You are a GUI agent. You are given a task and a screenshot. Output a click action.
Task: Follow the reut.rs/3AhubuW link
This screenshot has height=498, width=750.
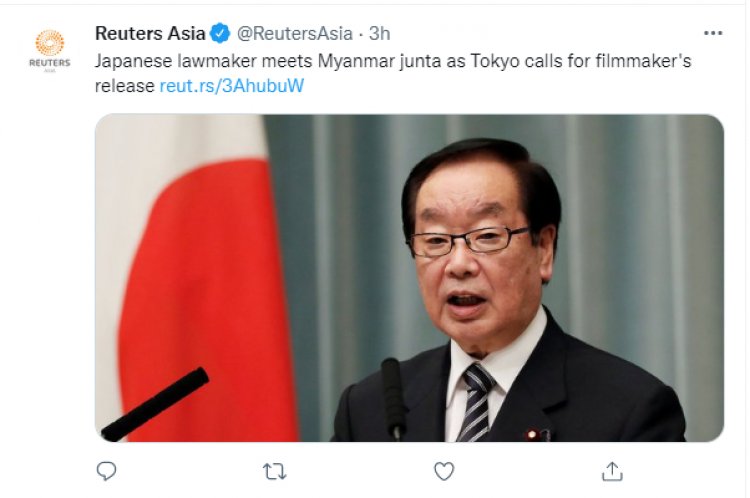click(232, 86)
